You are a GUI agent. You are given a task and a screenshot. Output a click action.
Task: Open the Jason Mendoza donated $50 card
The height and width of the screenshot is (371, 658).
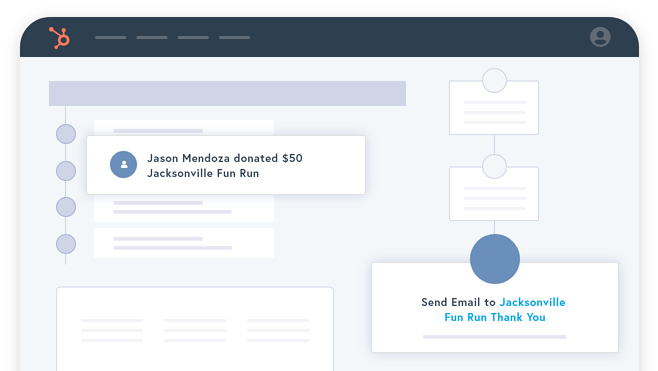226,165
